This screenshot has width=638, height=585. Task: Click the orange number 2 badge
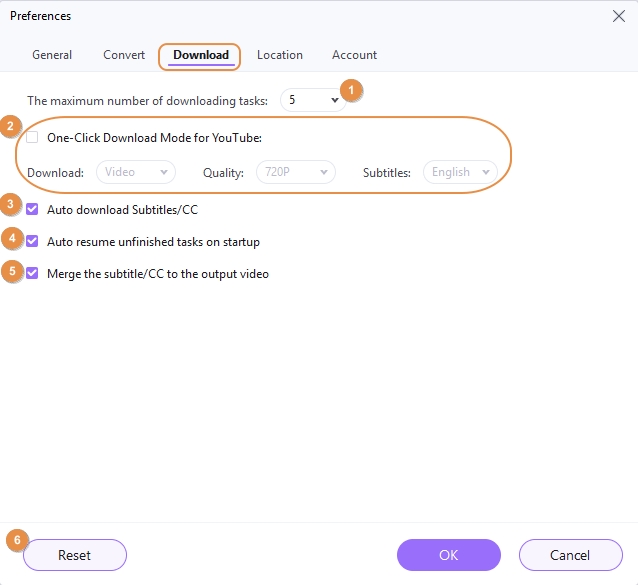click(11, 126)
